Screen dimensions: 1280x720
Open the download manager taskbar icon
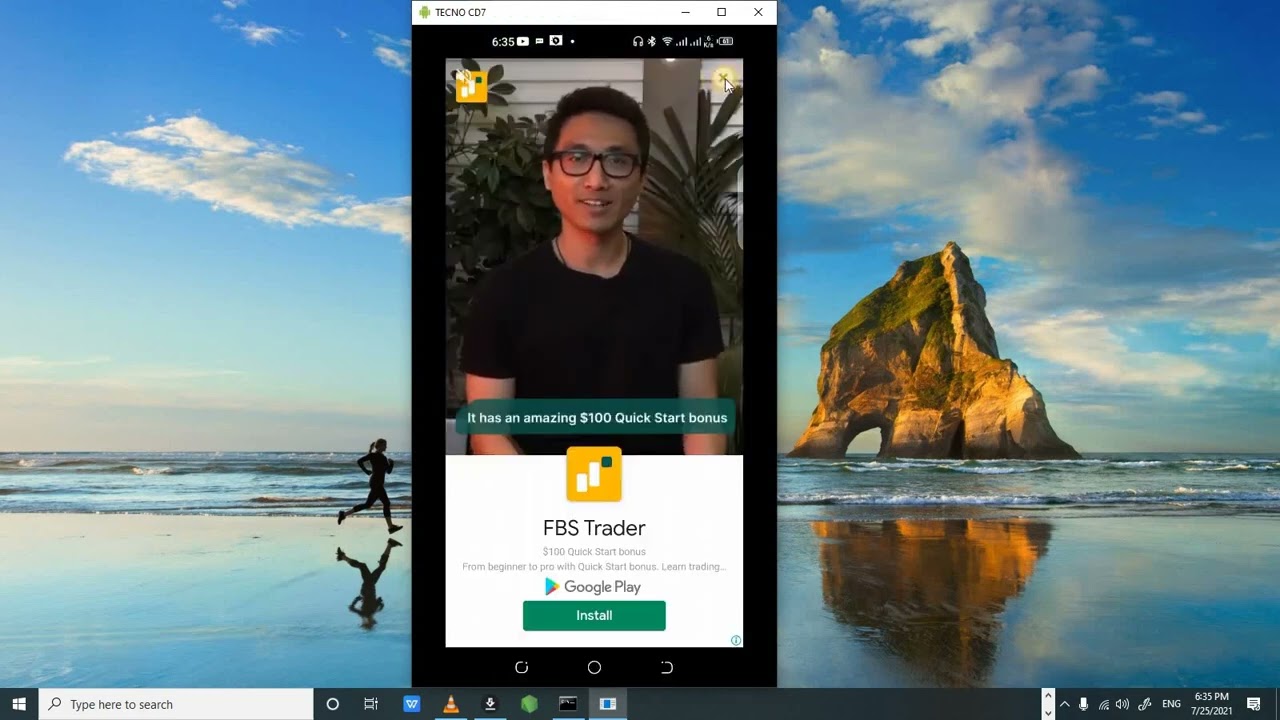coord(490,704)
